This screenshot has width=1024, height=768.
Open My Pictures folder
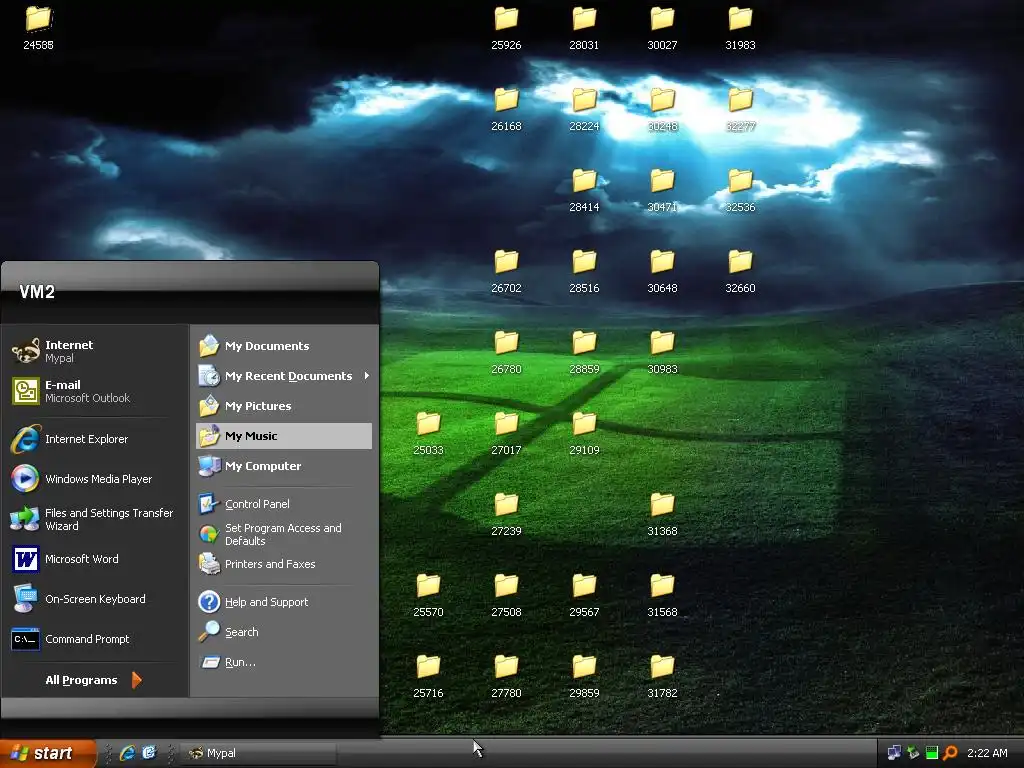[283, 406]
